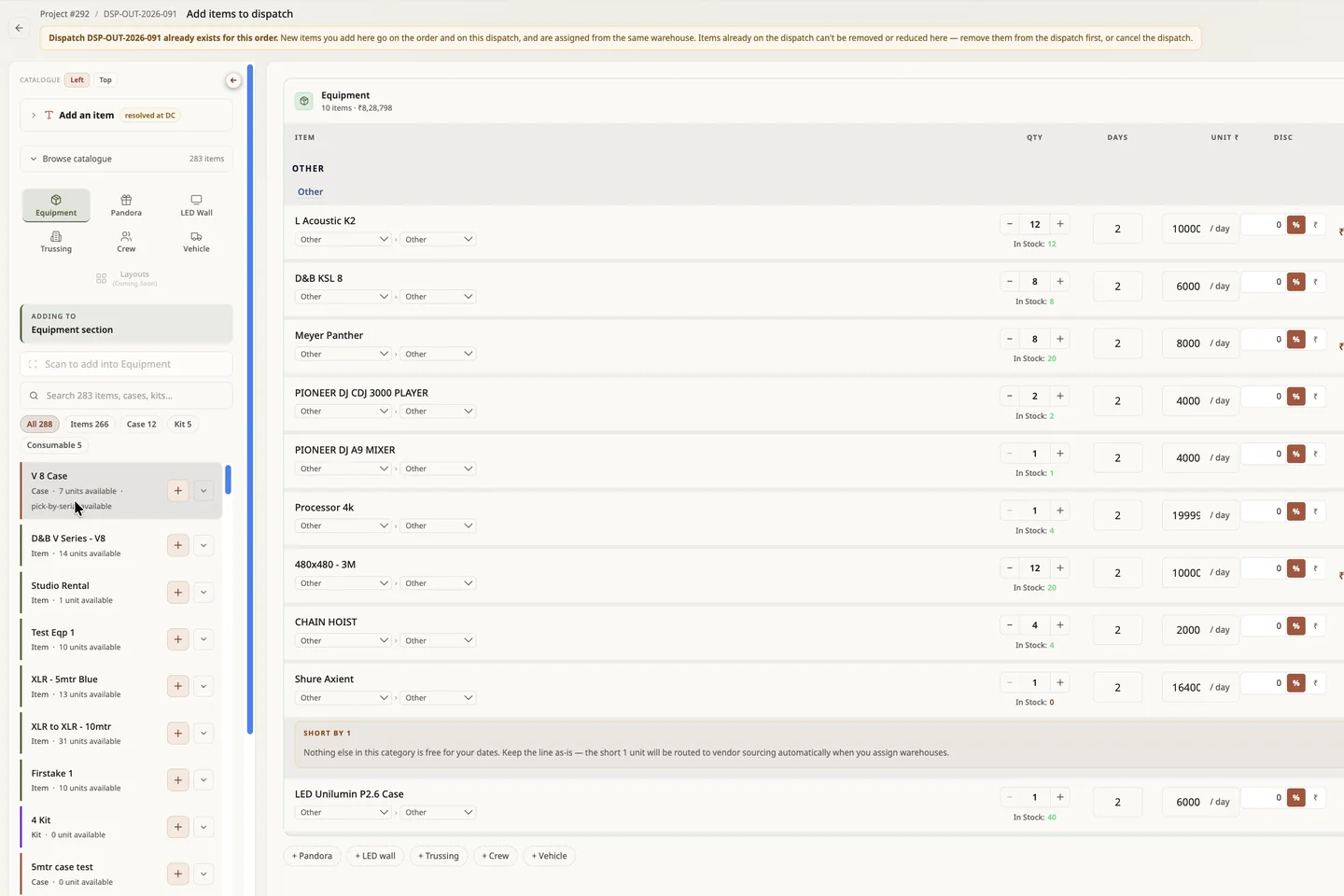Switch catalogue position to Top
The width and height of the screenshot is (1344, 896).
(x=105, y=80)
